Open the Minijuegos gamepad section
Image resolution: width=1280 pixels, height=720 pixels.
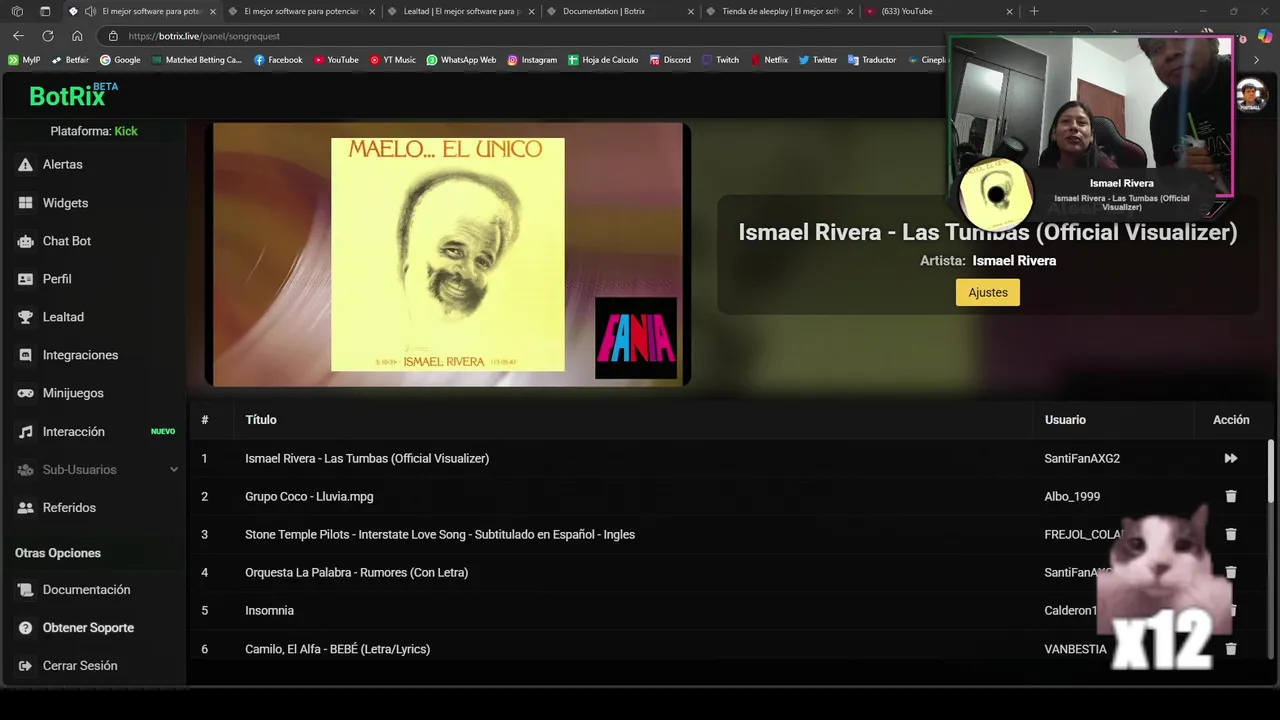pos(73,393)
